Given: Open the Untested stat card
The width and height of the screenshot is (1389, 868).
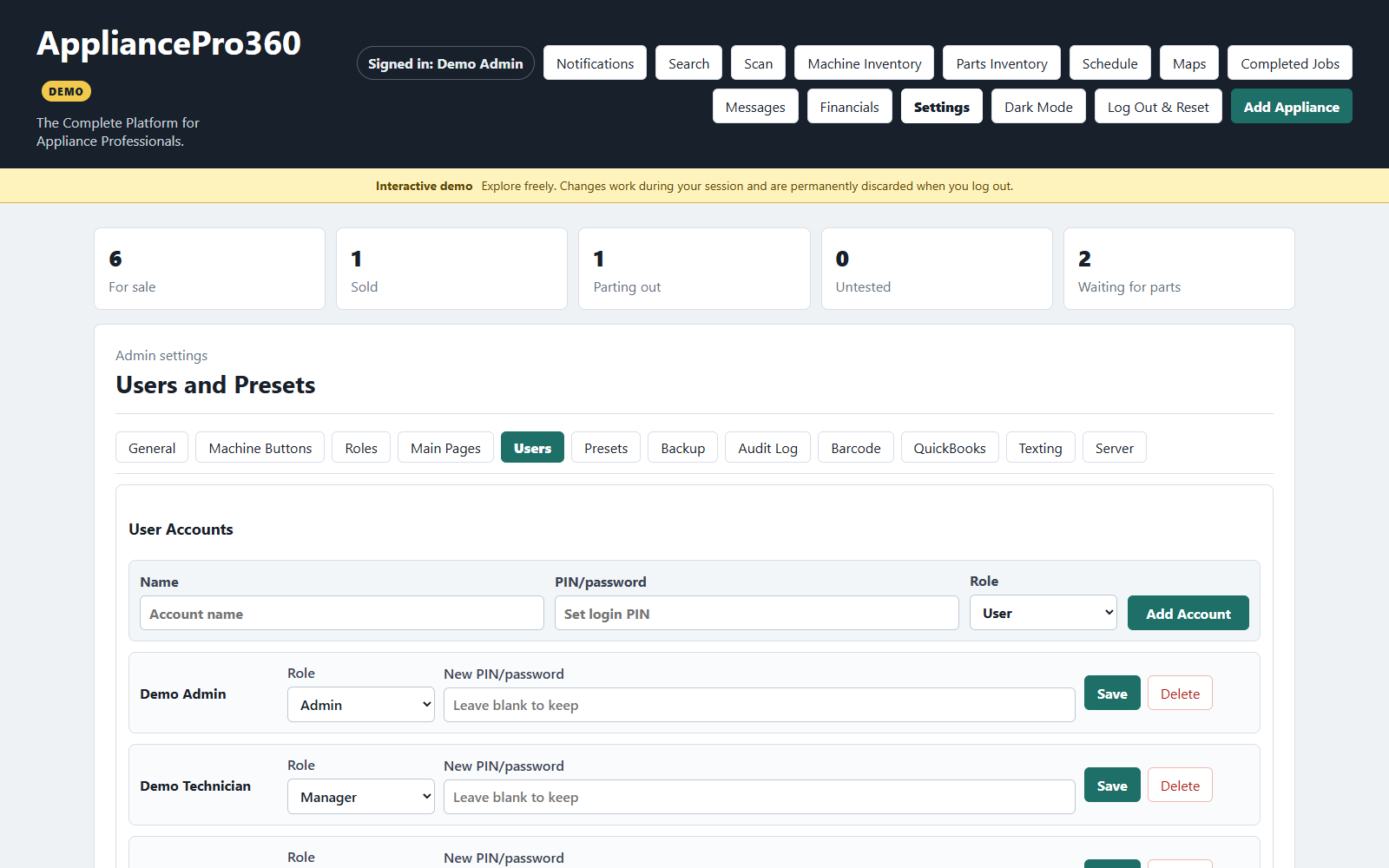Looking at the screenshot, I should point(937,268).
